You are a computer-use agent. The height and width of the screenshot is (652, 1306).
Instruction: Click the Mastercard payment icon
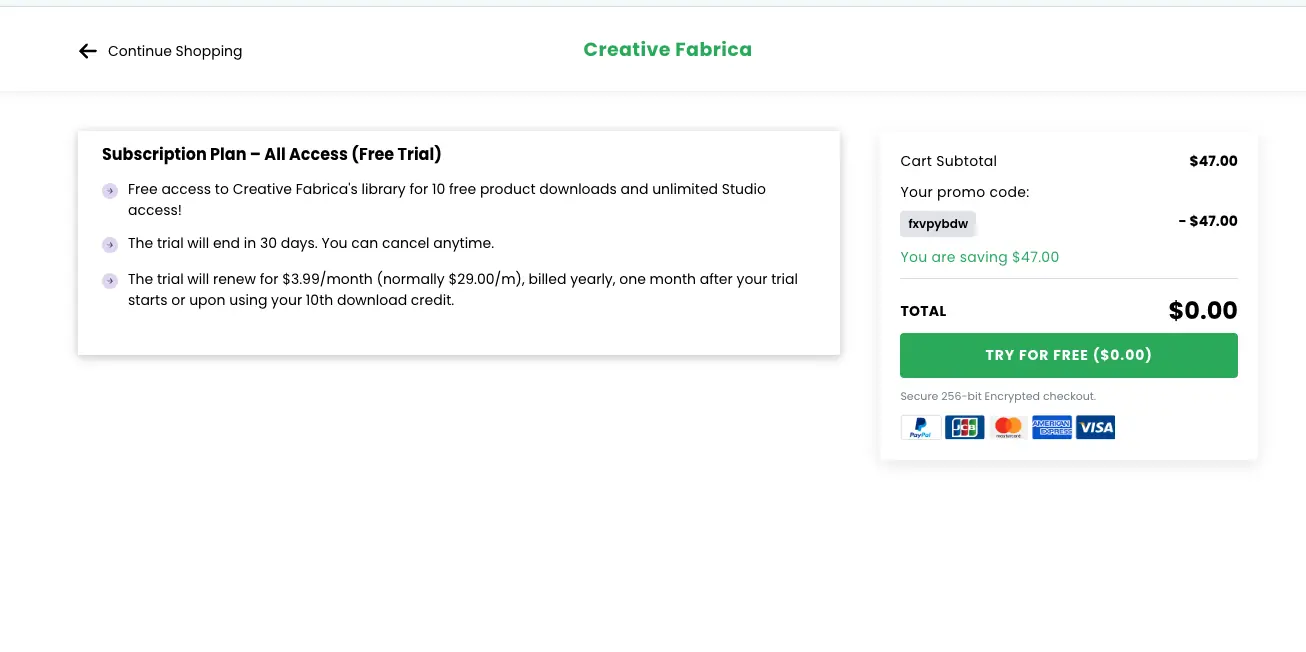[x=1008, y=428]
